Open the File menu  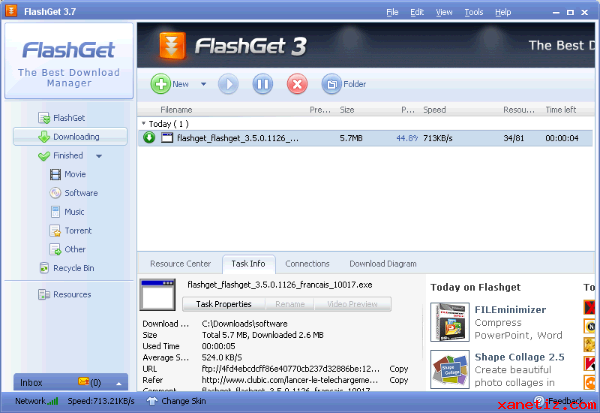tap(392, 12)
